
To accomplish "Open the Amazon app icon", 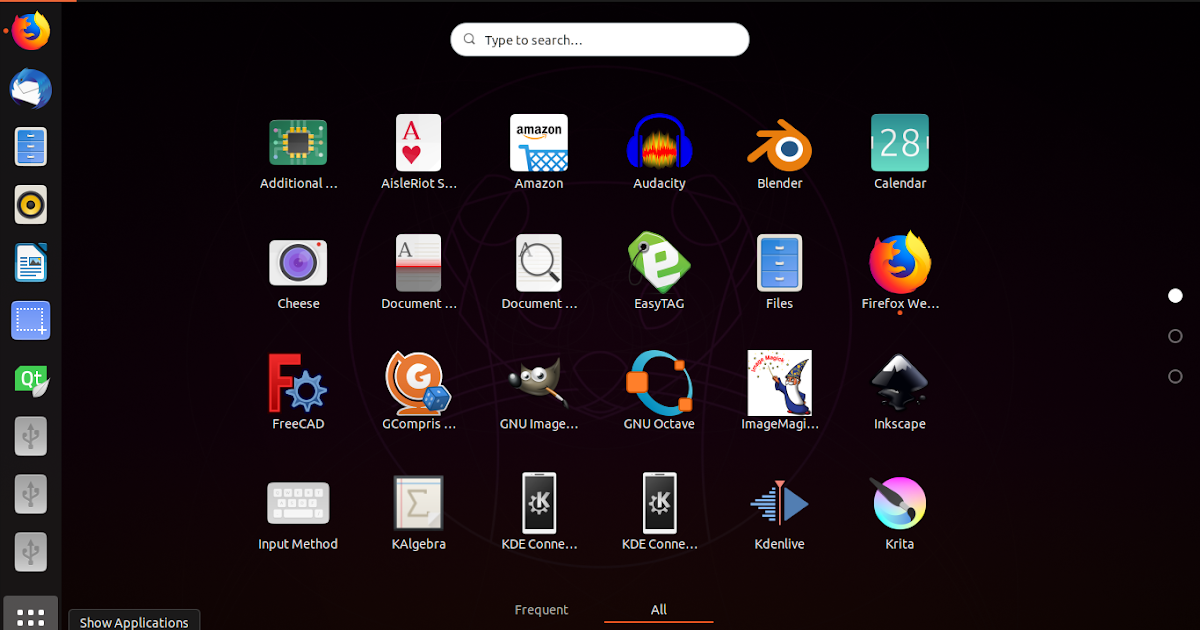I will pyautogui.click(x=539, y=143).
